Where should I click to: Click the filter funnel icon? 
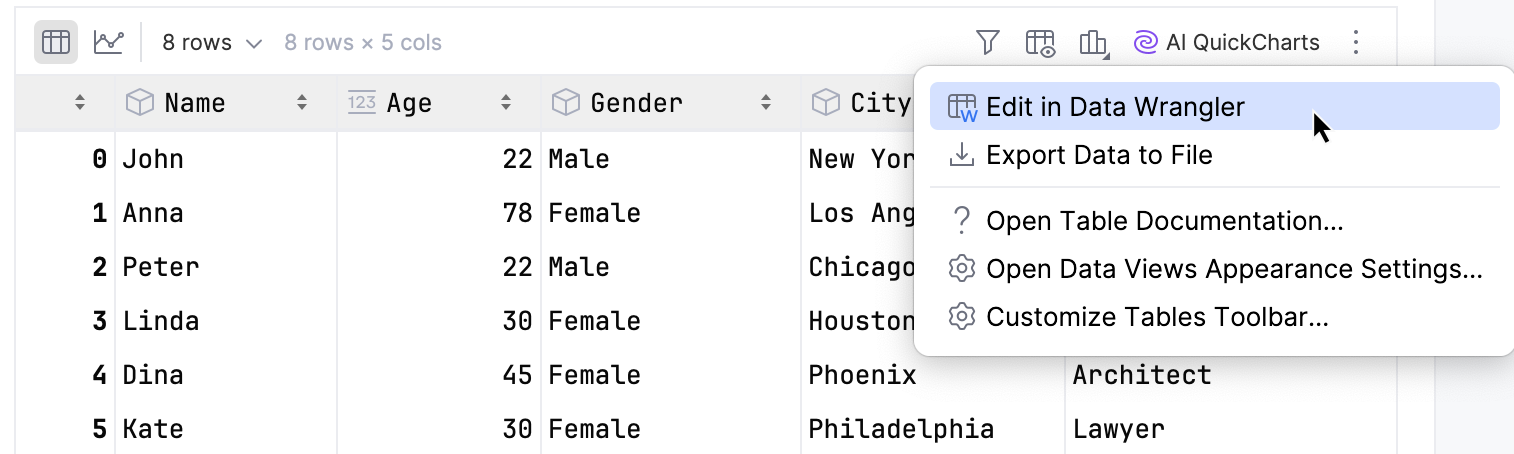point(987,42)
